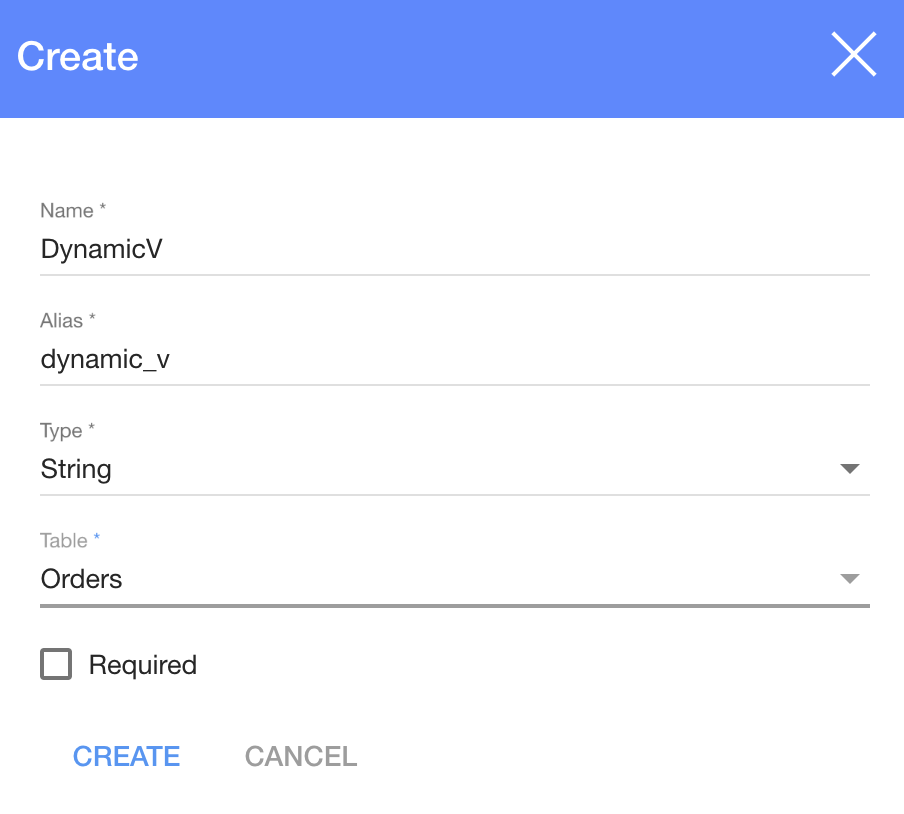
Task: Click the Alias field containing dynamic_v
Action: tap(454, 359)
